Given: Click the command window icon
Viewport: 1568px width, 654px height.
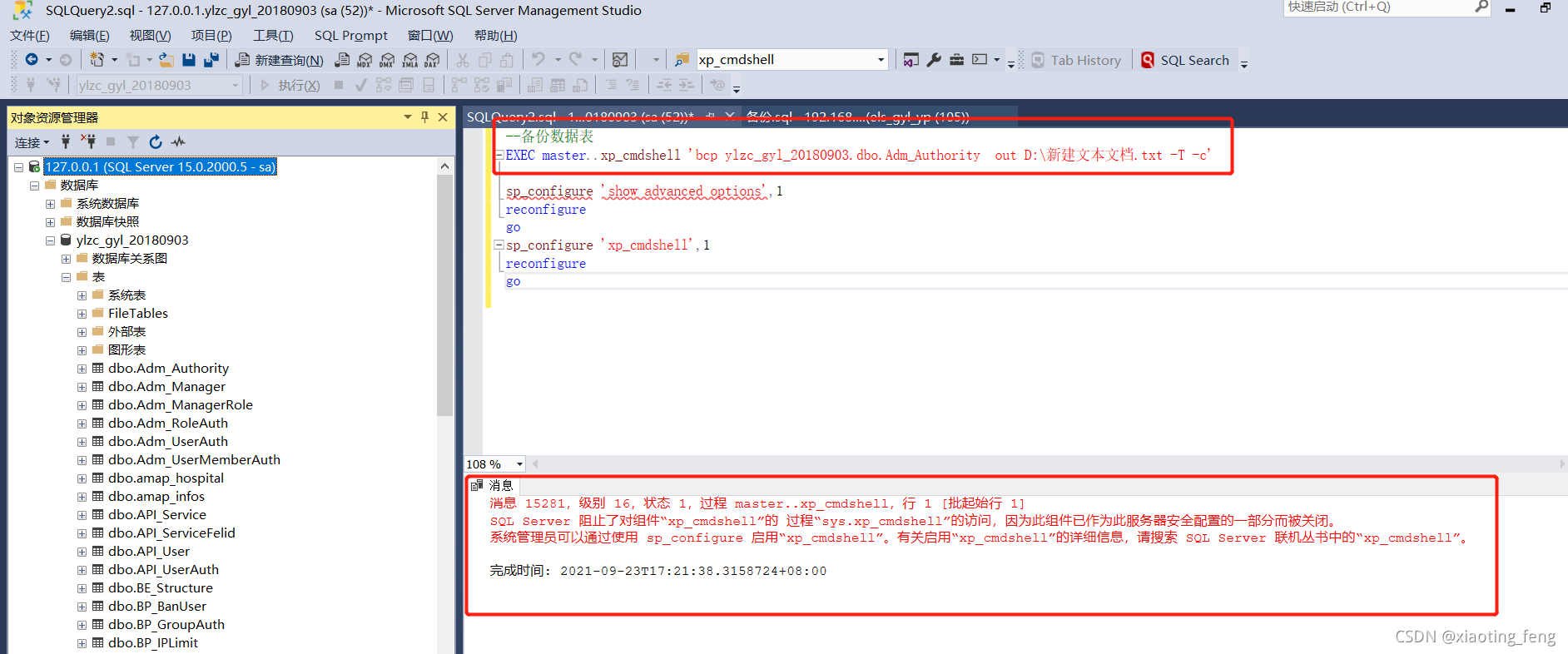Looking at the screenshot, I should (980, 59).
